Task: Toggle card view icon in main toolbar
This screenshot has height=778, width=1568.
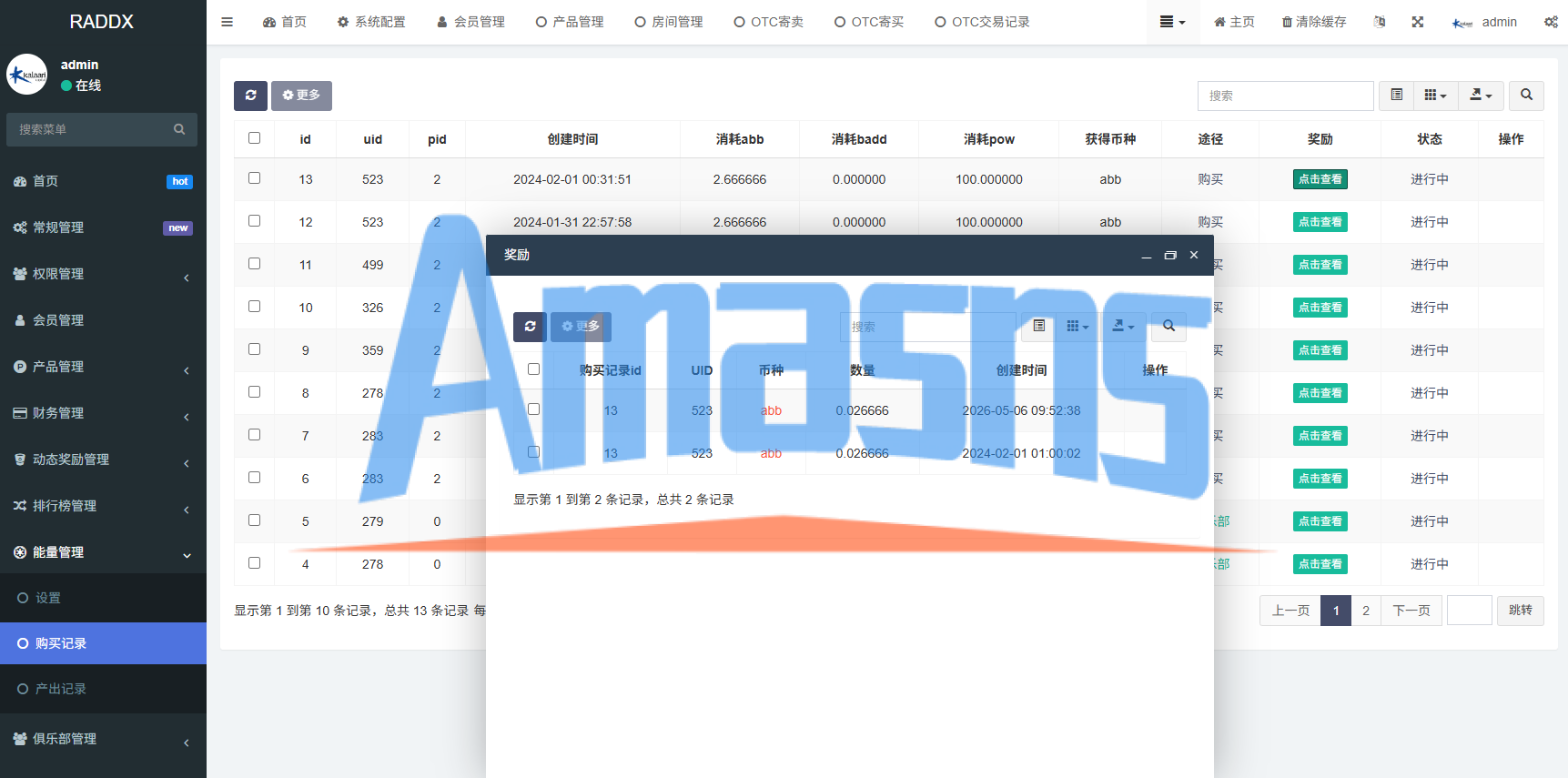Action: [x=1396, y=96]
